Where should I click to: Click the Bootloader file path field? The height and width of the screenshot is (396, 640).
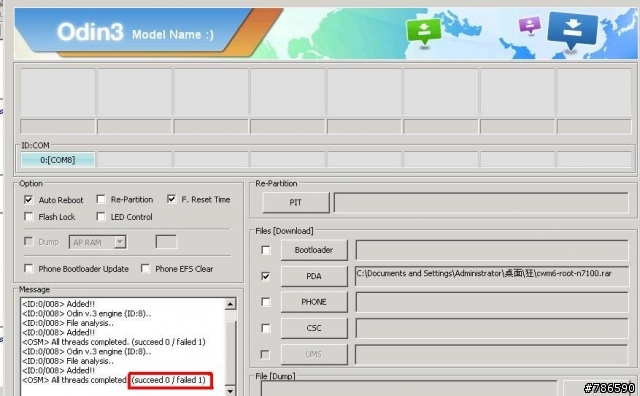(492, 250)
